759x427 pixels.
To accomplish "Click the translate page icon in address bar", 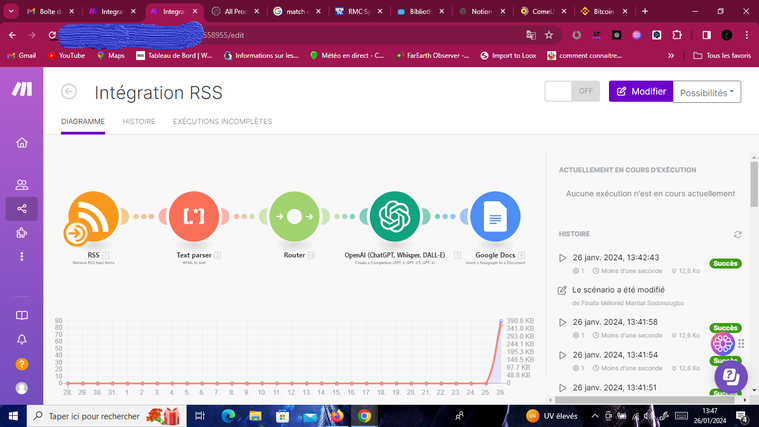I will [x=531, y=35].
